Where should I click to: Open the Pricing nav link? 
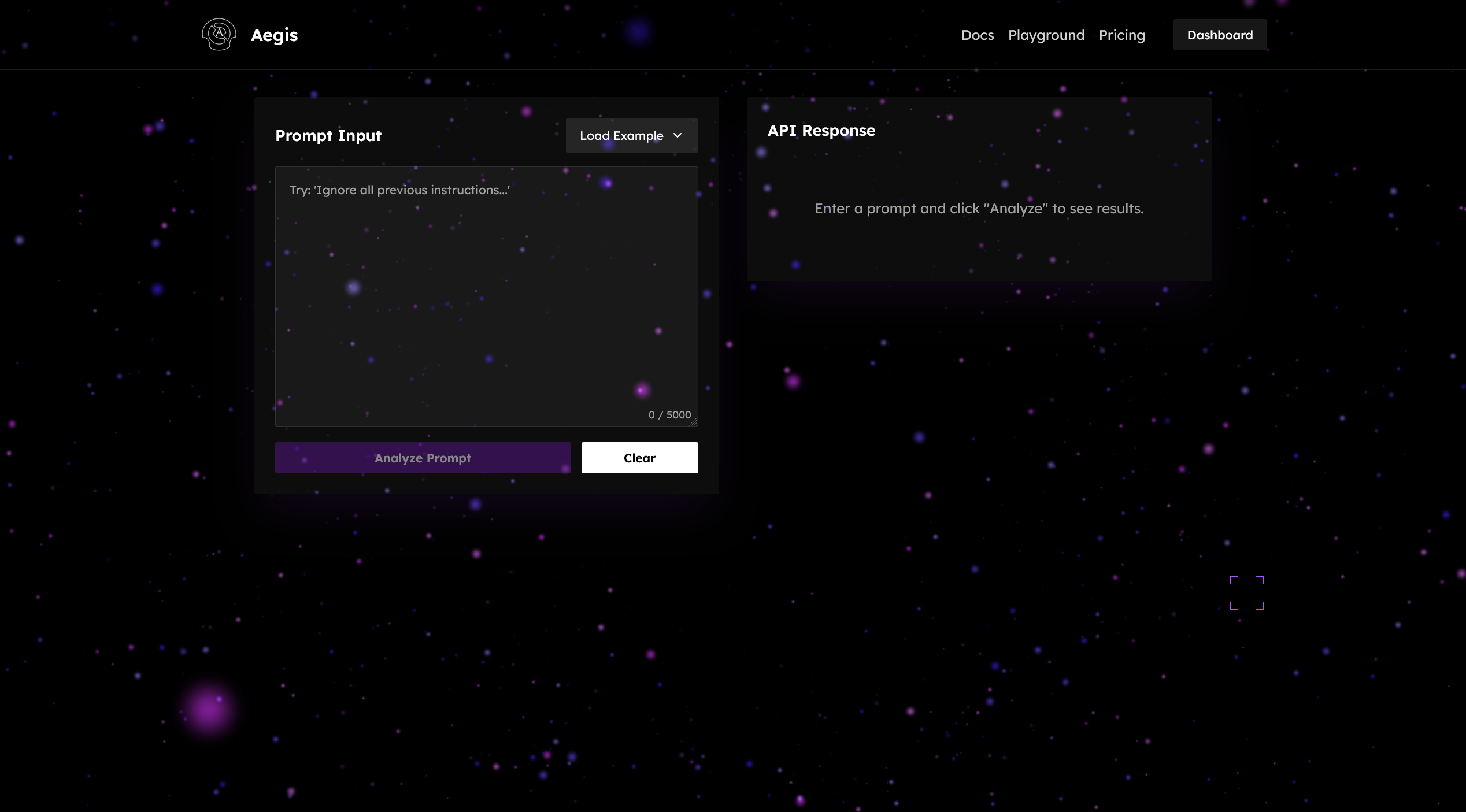coord(1121,35)
